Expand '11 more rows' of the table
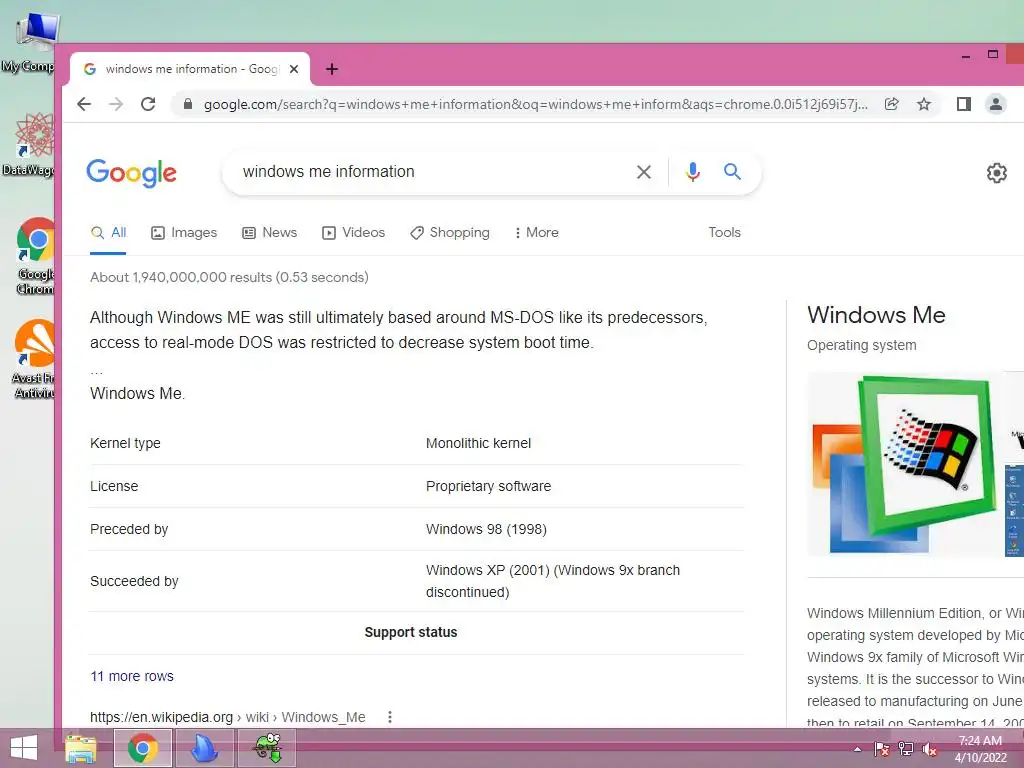1024x768 pixels. 132,676
